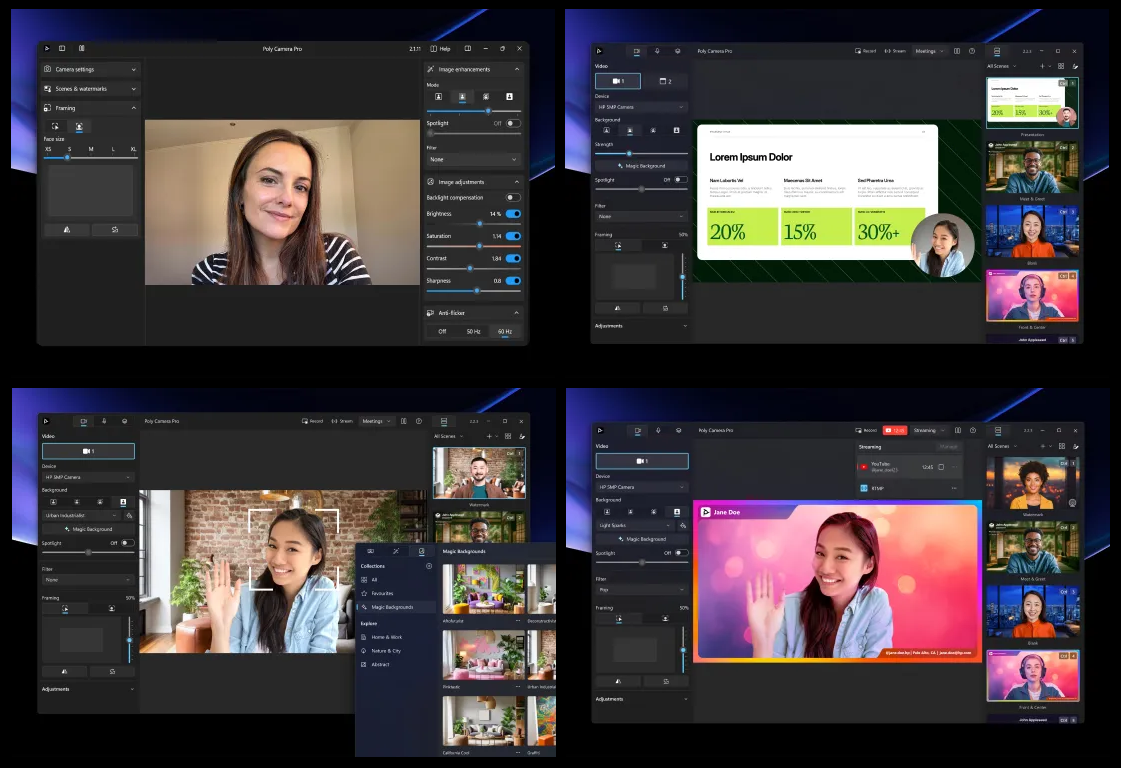Stop the YouTube stream with the square icon
The width and height of the screenshot is (1121, 768).
pyautogui.click(x=941, y=467)
